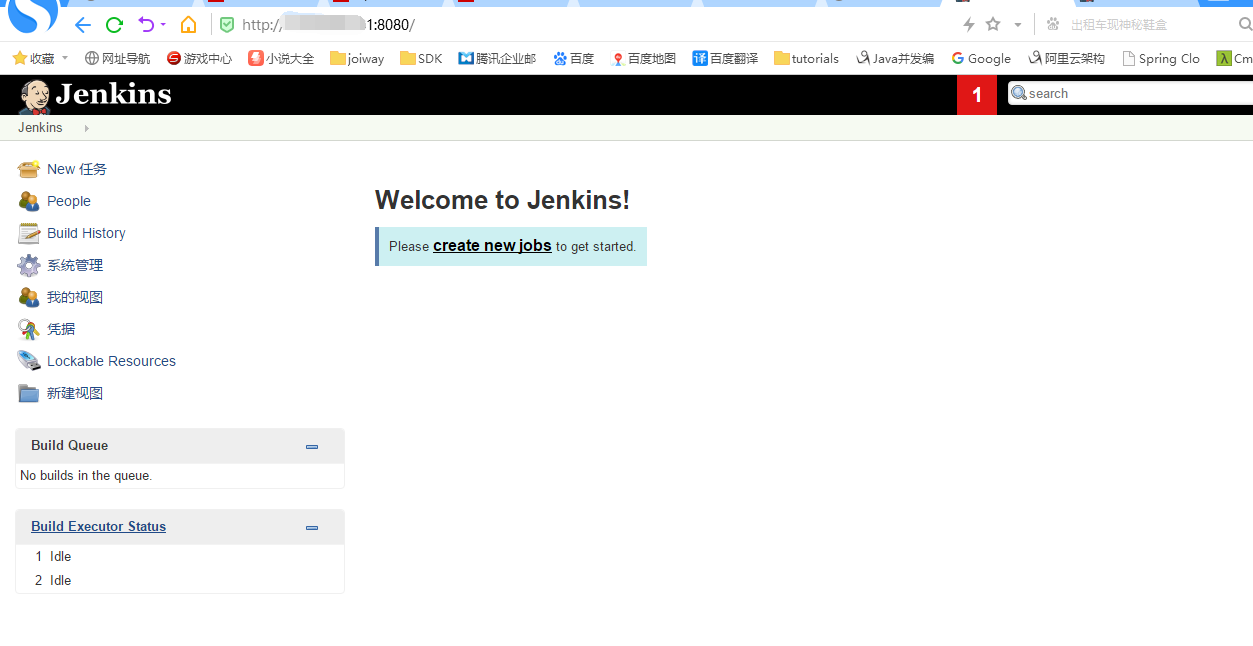Open Spring Clo bookmark
The height and width of the screenshot is (646, 1253).
click(x=1161, y=58)
